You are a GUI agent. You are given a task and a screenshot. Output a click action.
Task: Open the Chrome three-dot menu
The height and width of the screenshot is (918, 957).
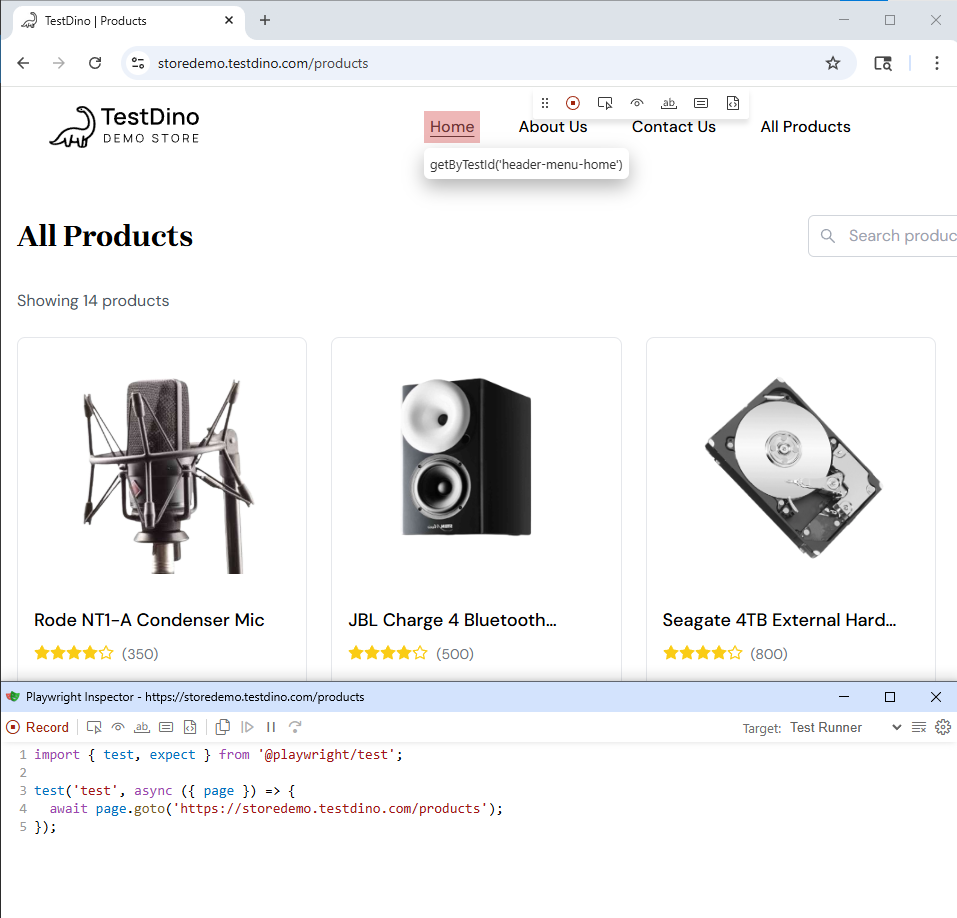click(x=936, y=63)
